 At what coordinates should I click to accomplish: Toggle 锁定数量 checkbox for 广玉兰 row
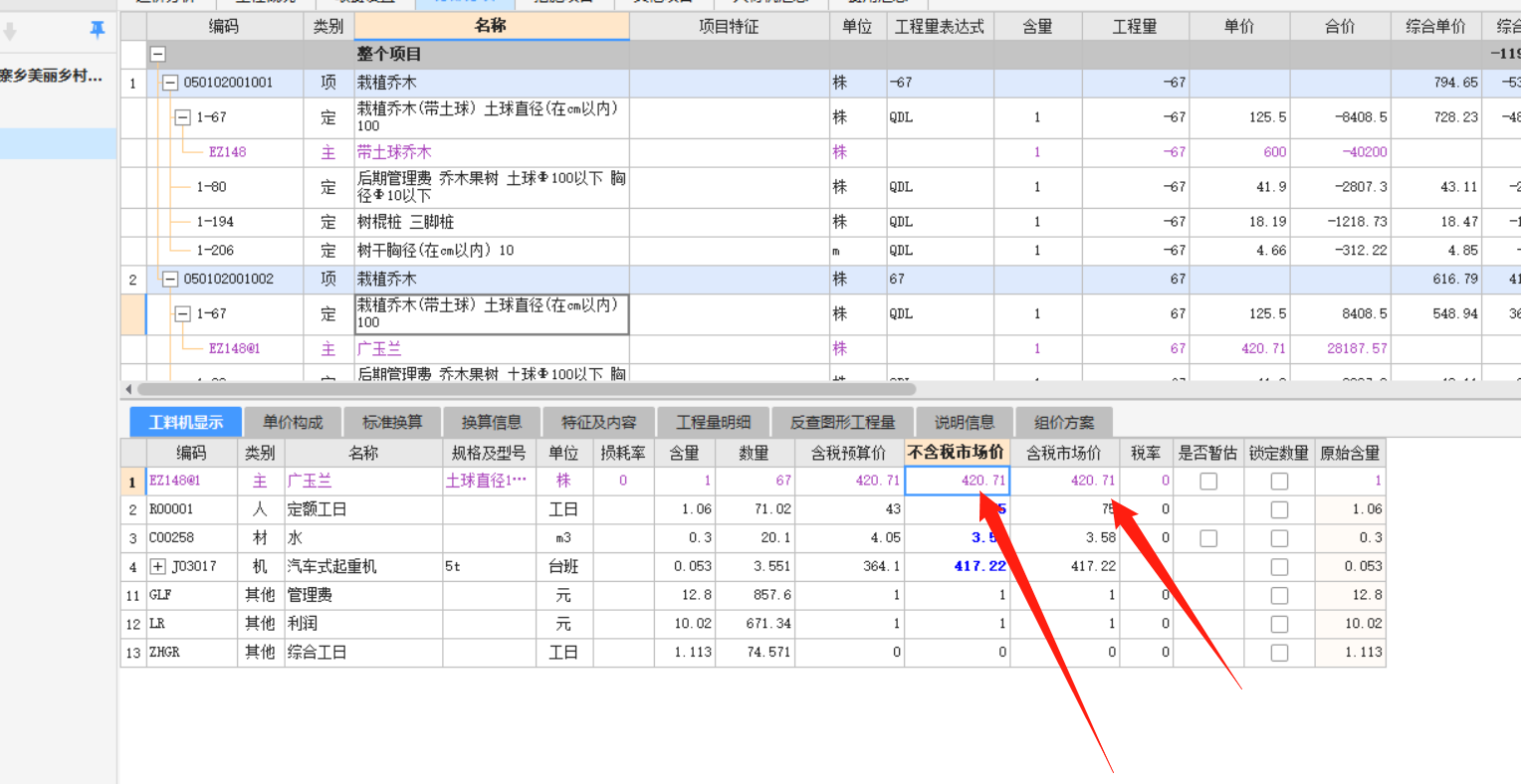click(x=1279, y=481)
